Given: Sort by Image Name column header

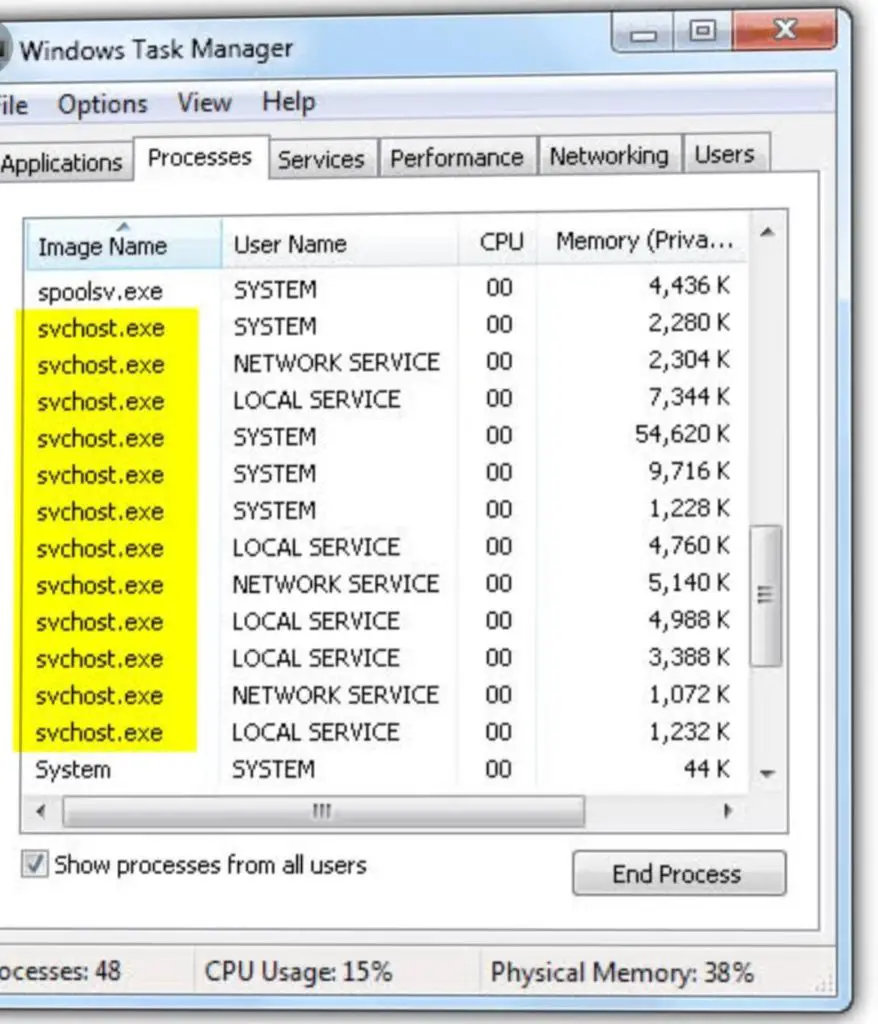Looking at the screenshot, I should [x=123, y=244].
